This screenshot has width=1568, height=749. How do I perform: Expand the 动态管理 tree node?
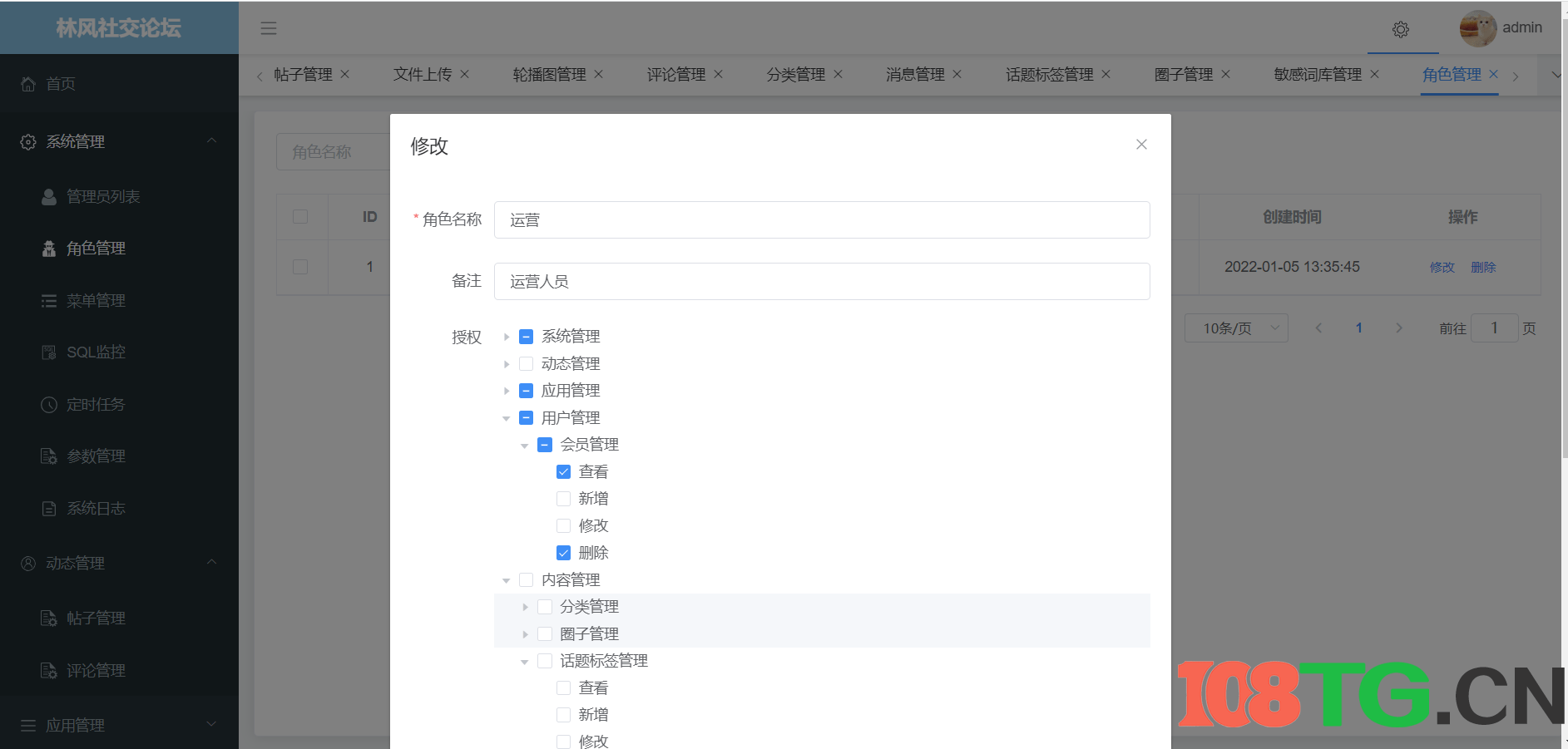507,363
